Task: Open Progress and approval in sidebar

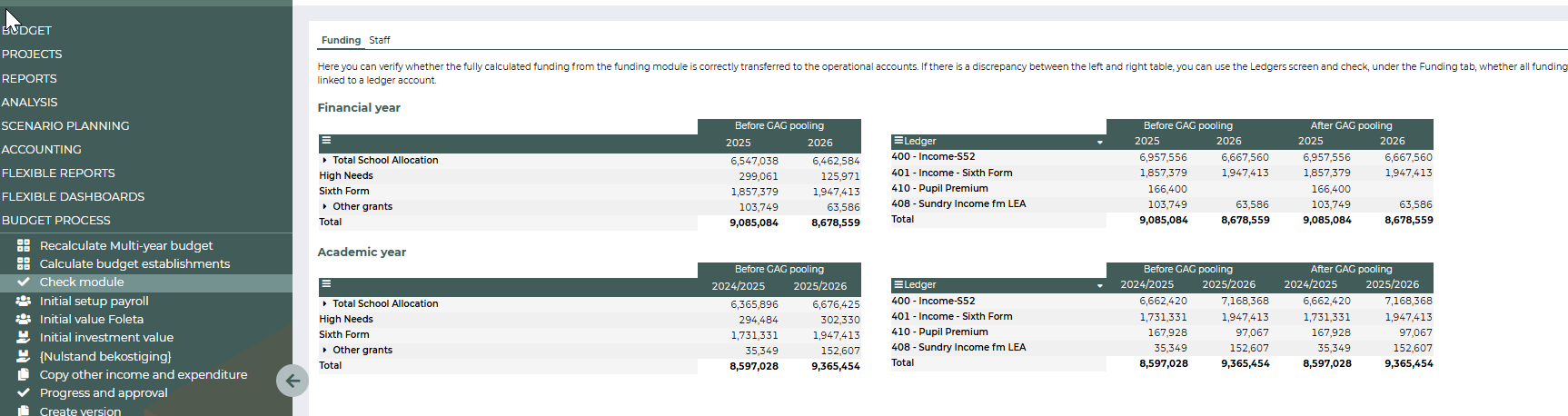Action: pyautogui.click(x=104, y=392)
